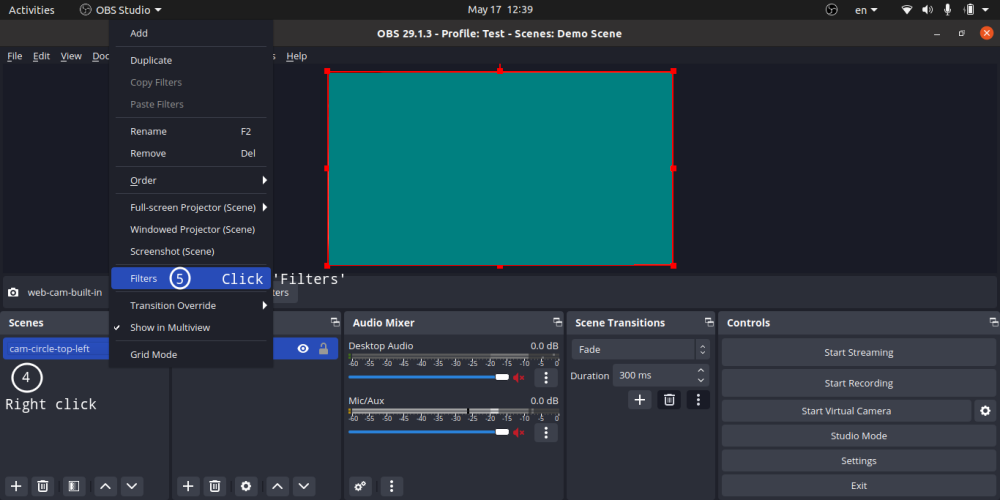Expand Transition Override submenu

(x=191, y=305)
